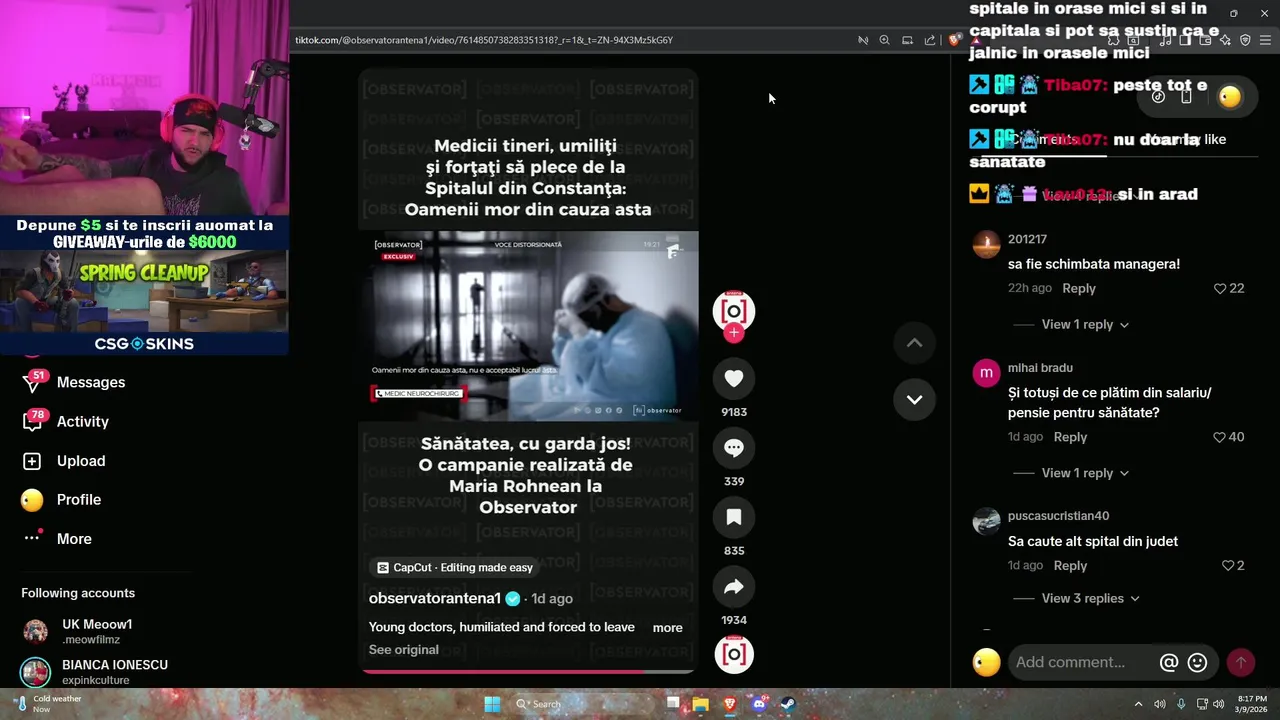Open the CapCut Editing made easy link

pyautogui.click(x=454, y=568)
